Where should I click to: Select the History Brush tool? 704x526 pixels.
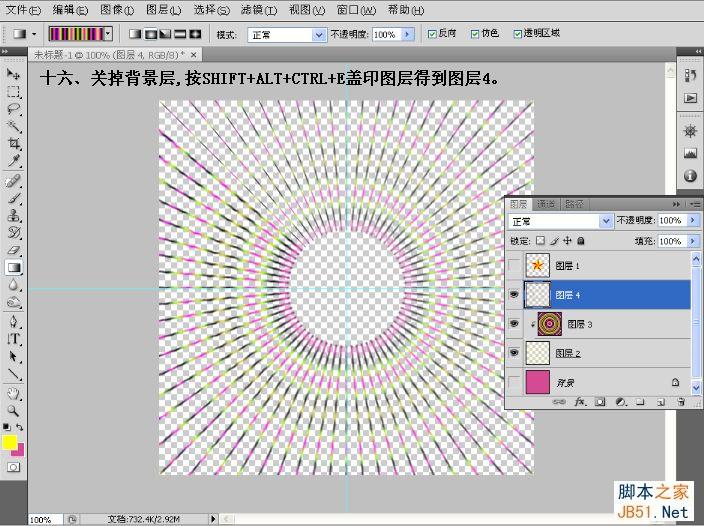(x=13, y=232)
